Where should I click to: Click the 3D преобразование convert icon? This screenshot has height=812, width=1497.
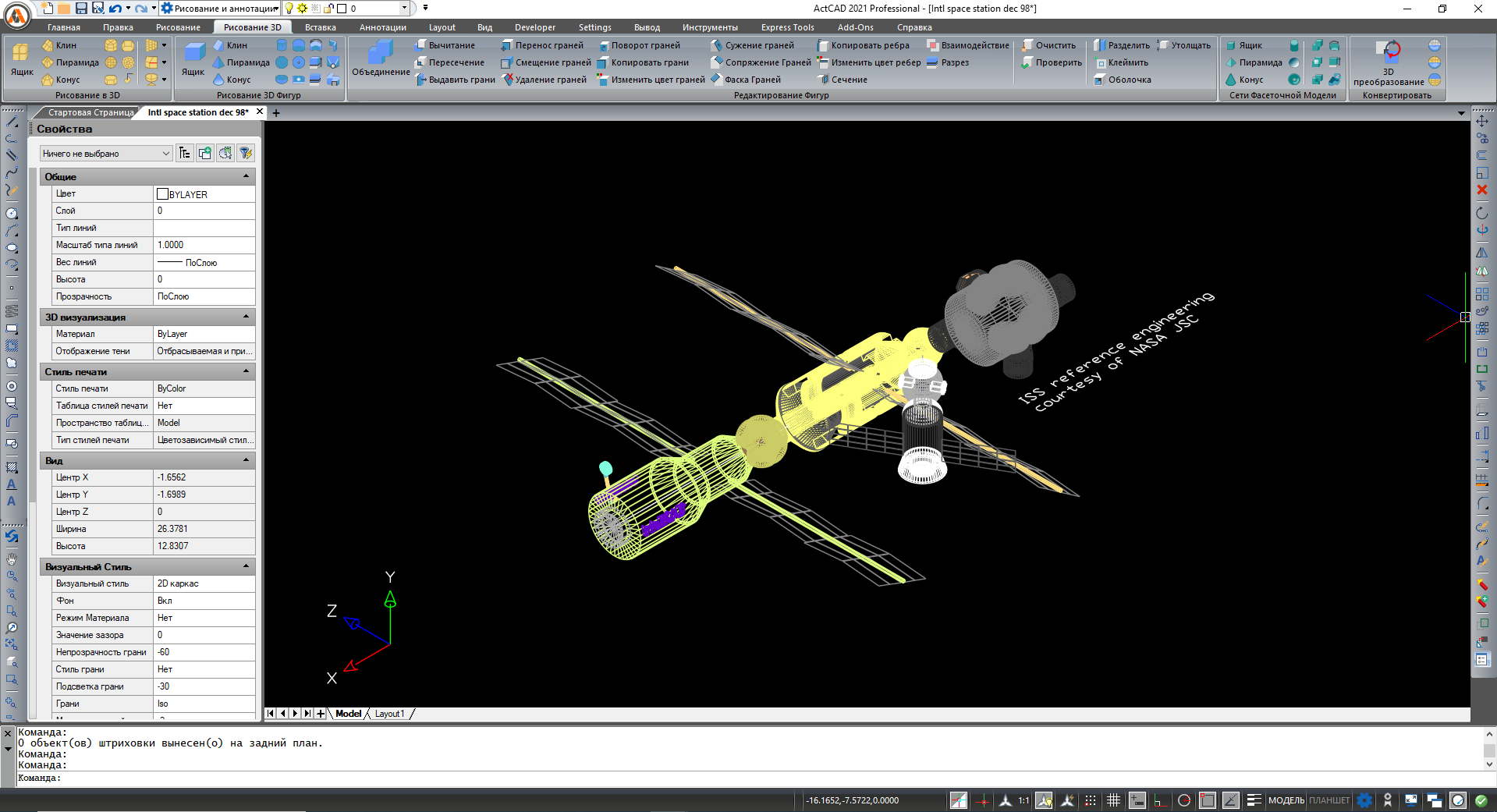[1389, 61]
